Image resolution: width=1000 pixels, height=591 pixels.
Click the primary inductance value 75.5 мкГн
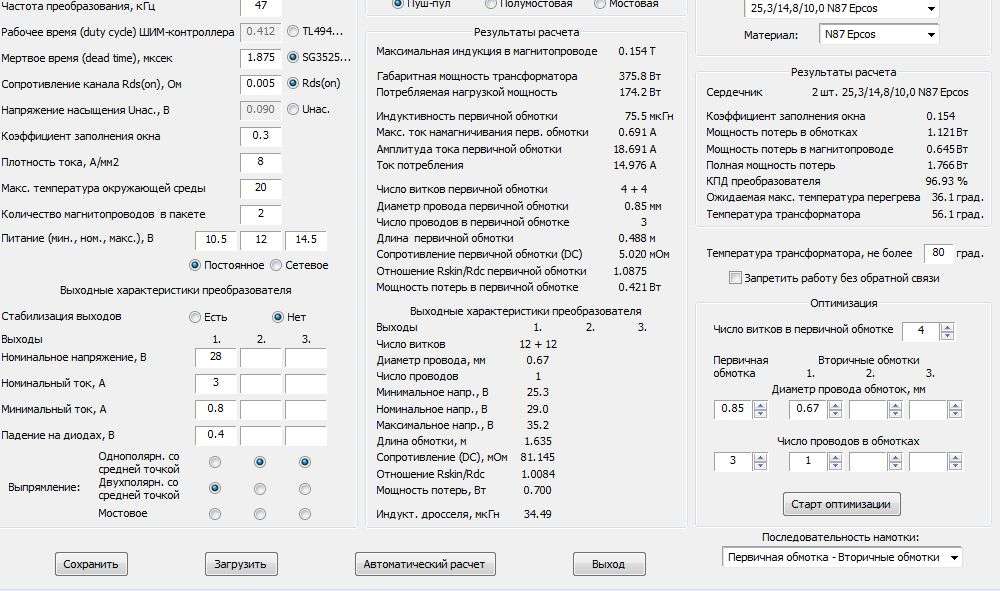point(649,116)
